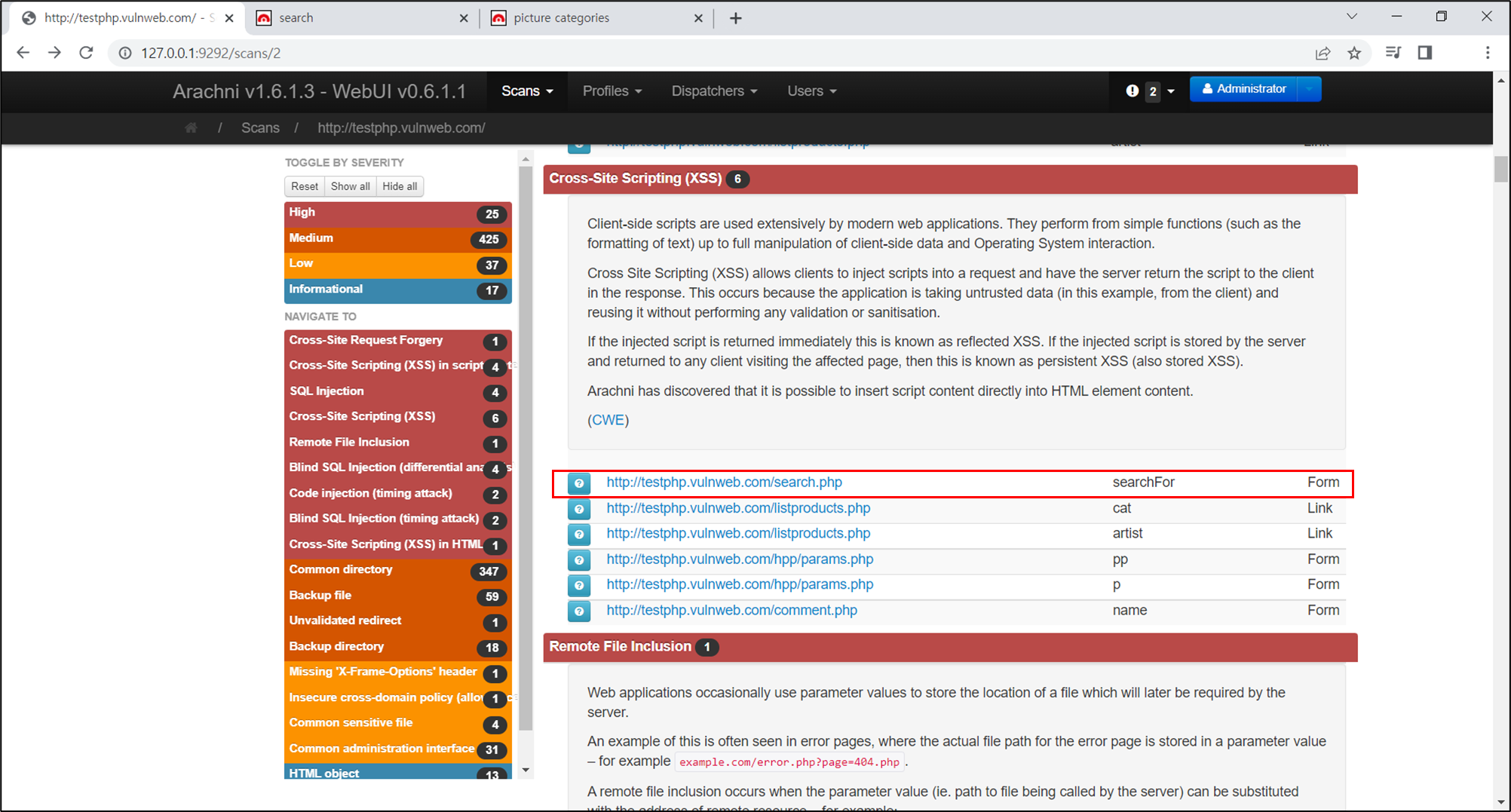Click the home breadcrumb icon

(x=191, y=128)
